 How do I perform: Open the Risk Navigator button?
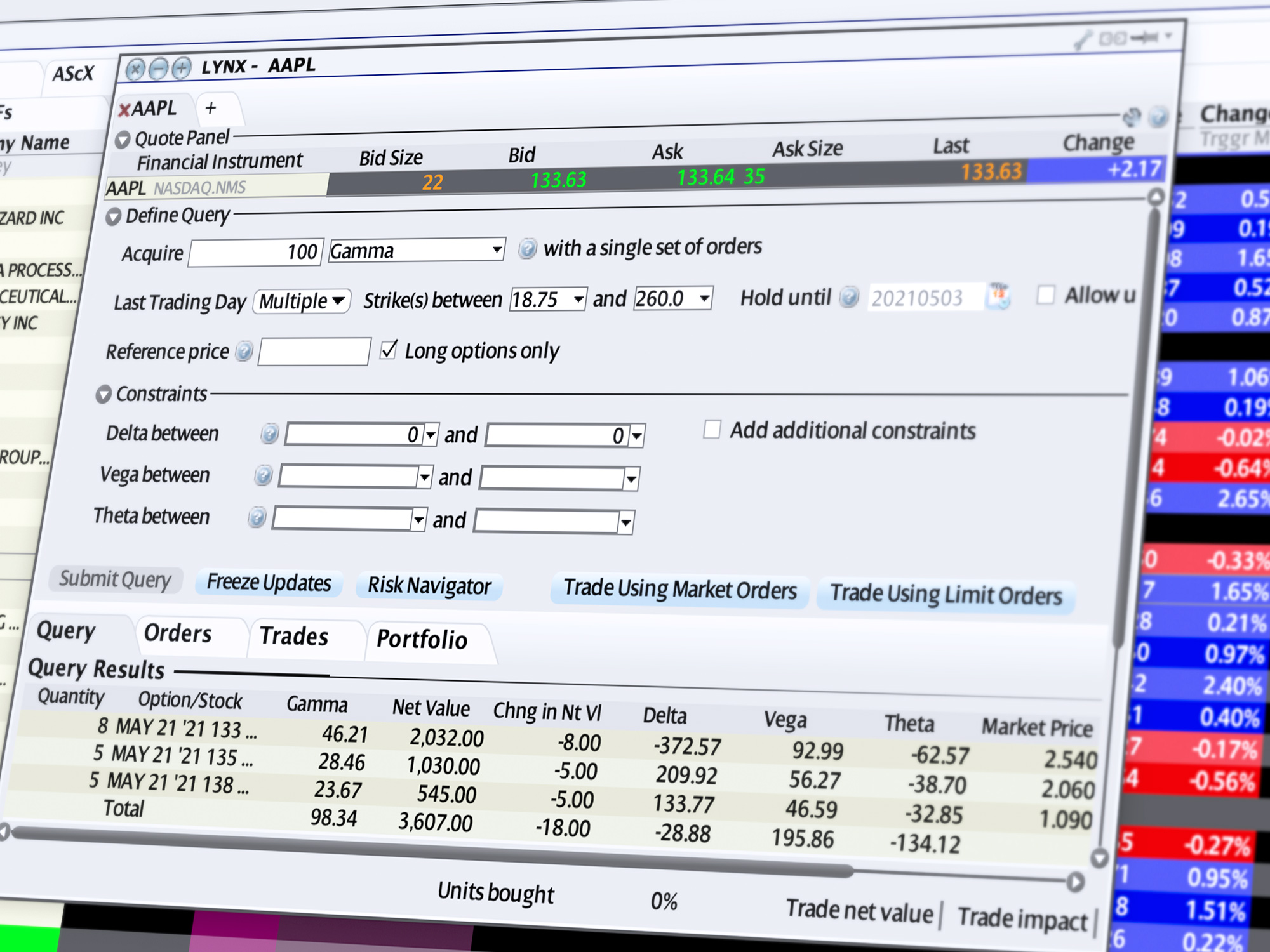[429, 586]
